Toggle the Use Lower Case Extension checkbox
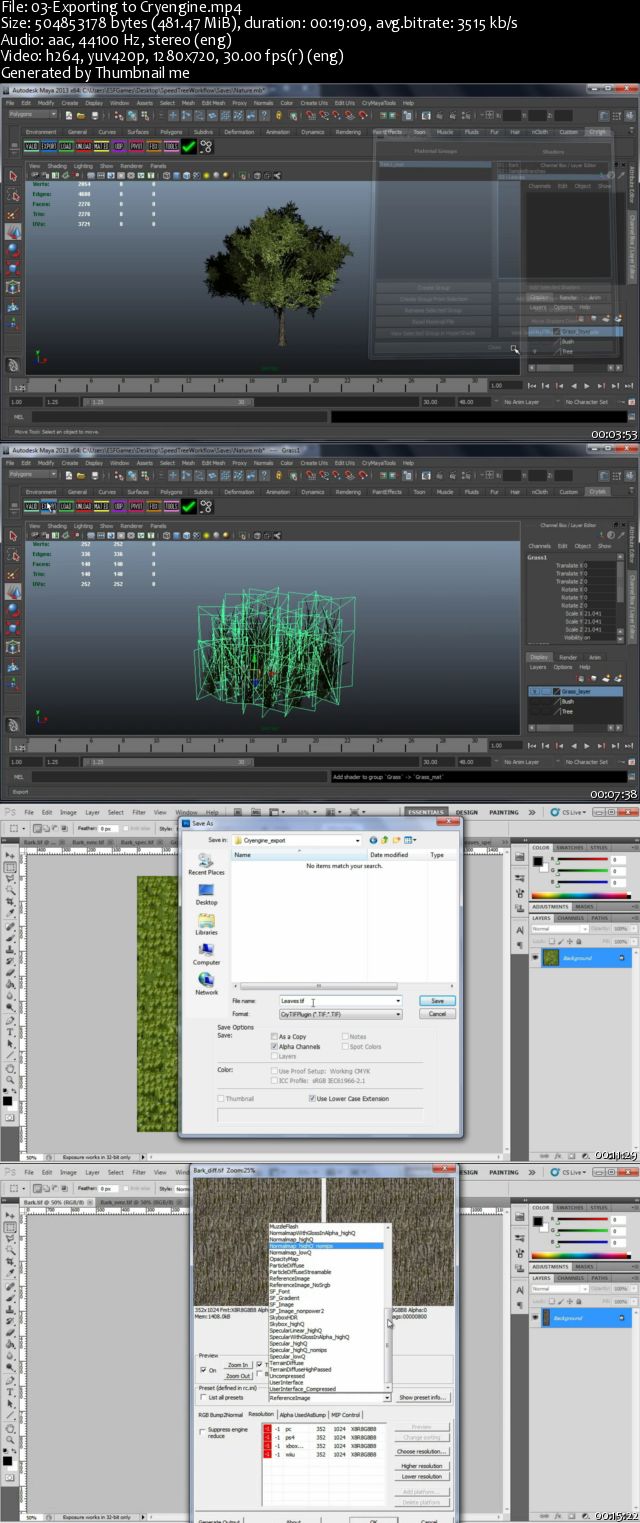Viewport: 640px width, 1523px height. tap(310, 1098)
